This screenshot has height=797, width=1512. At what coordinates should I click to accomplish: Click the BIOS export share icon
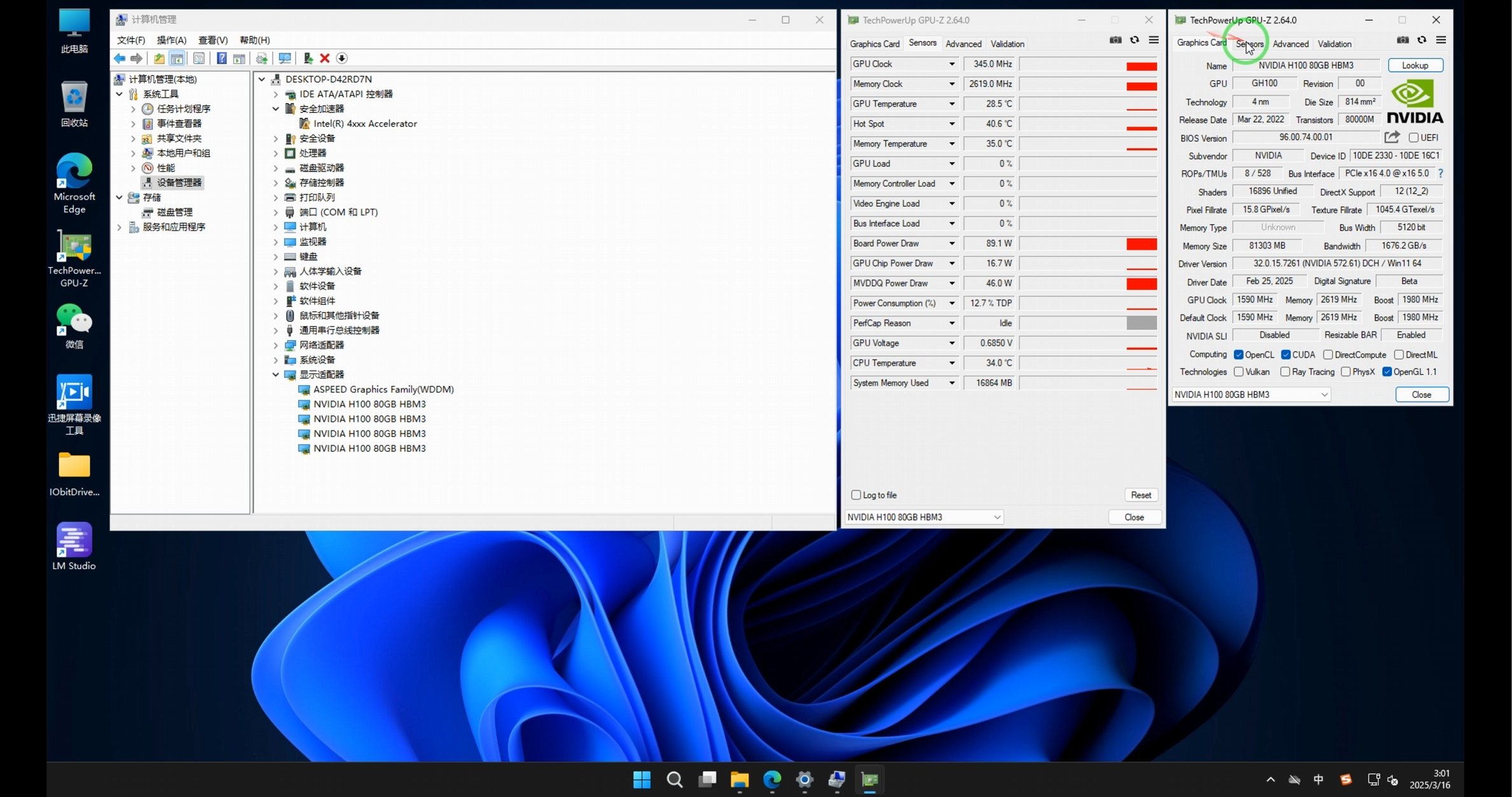(x=1392, y=137)
